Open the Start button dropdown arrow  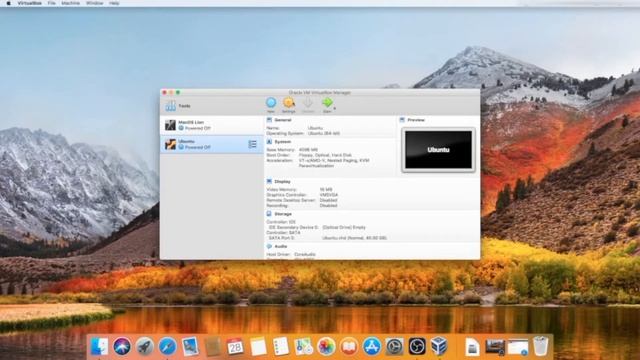point(335,108)
